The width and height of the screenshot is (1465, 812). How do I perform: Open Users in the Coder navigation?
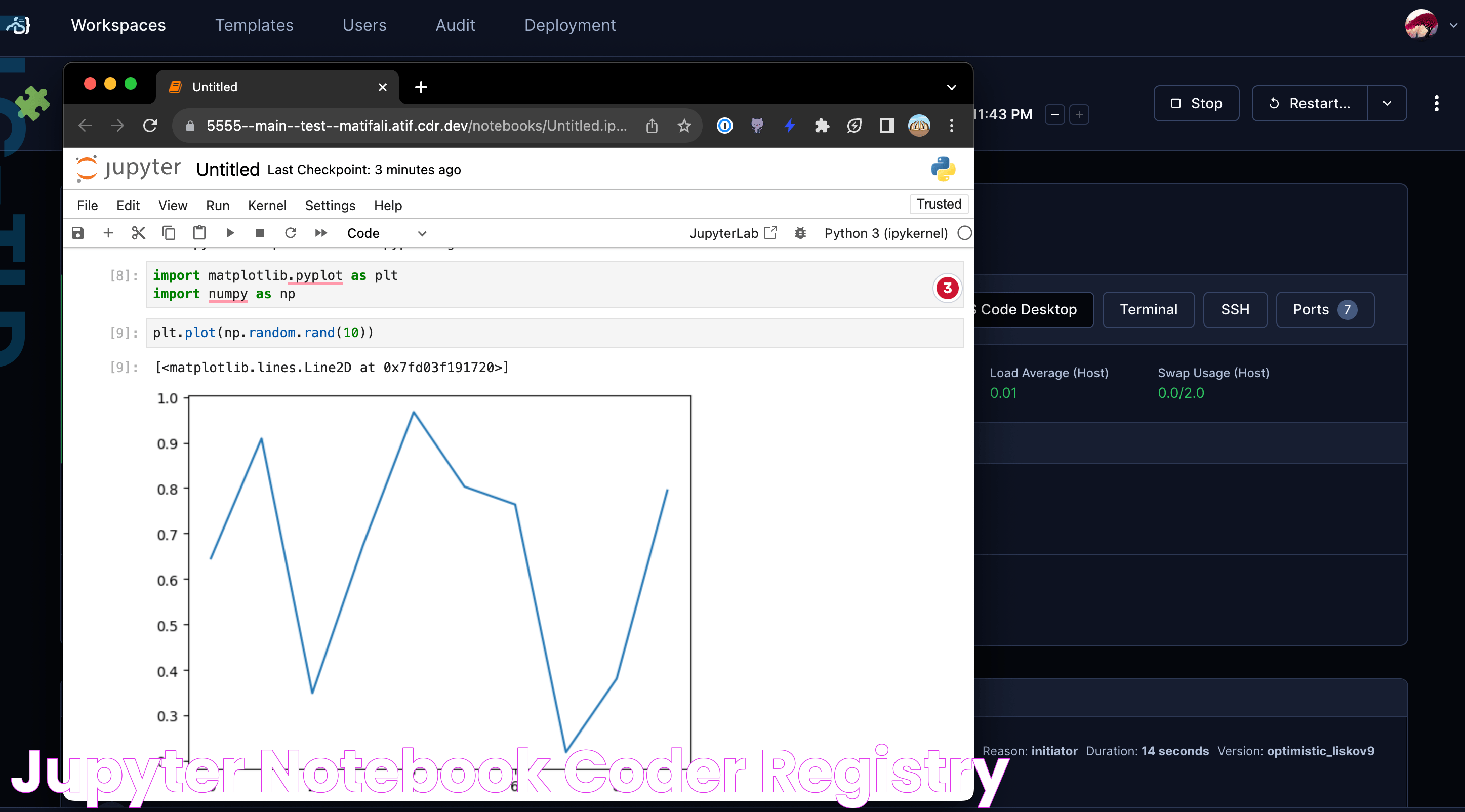pos(364,25)
